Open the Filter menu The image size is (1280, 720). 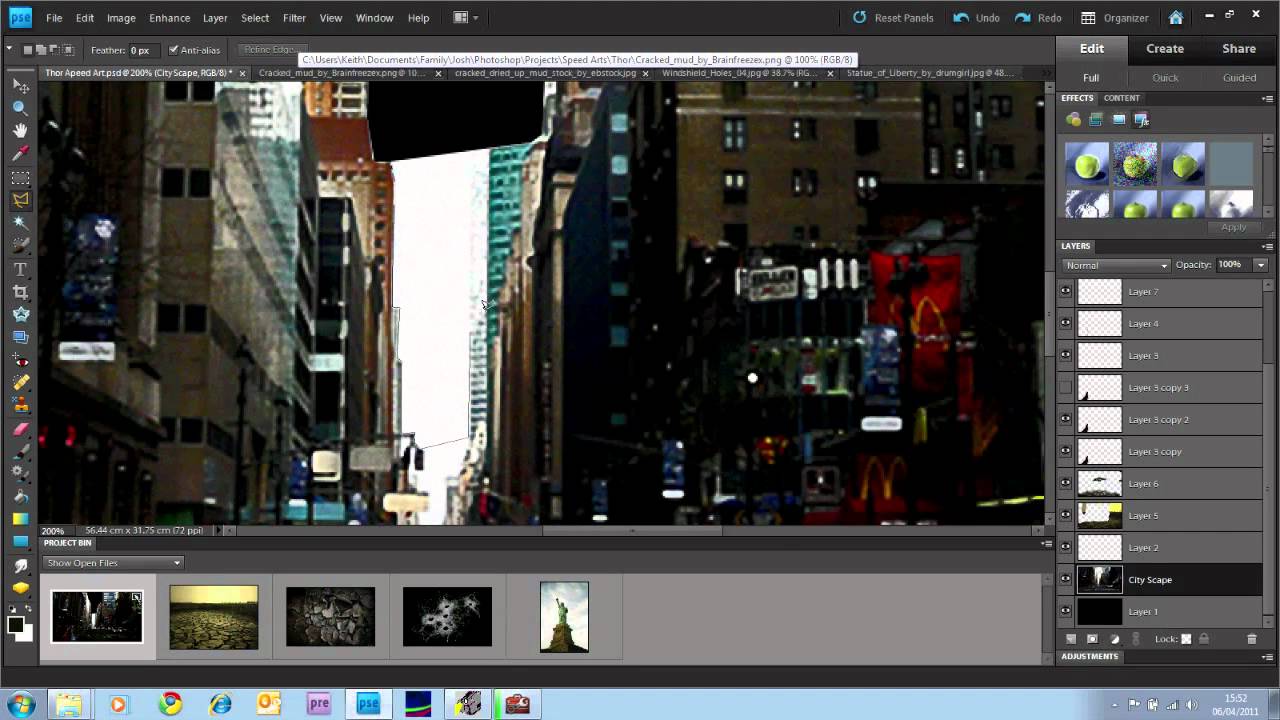pyautogui.click(x=294, y=18)
